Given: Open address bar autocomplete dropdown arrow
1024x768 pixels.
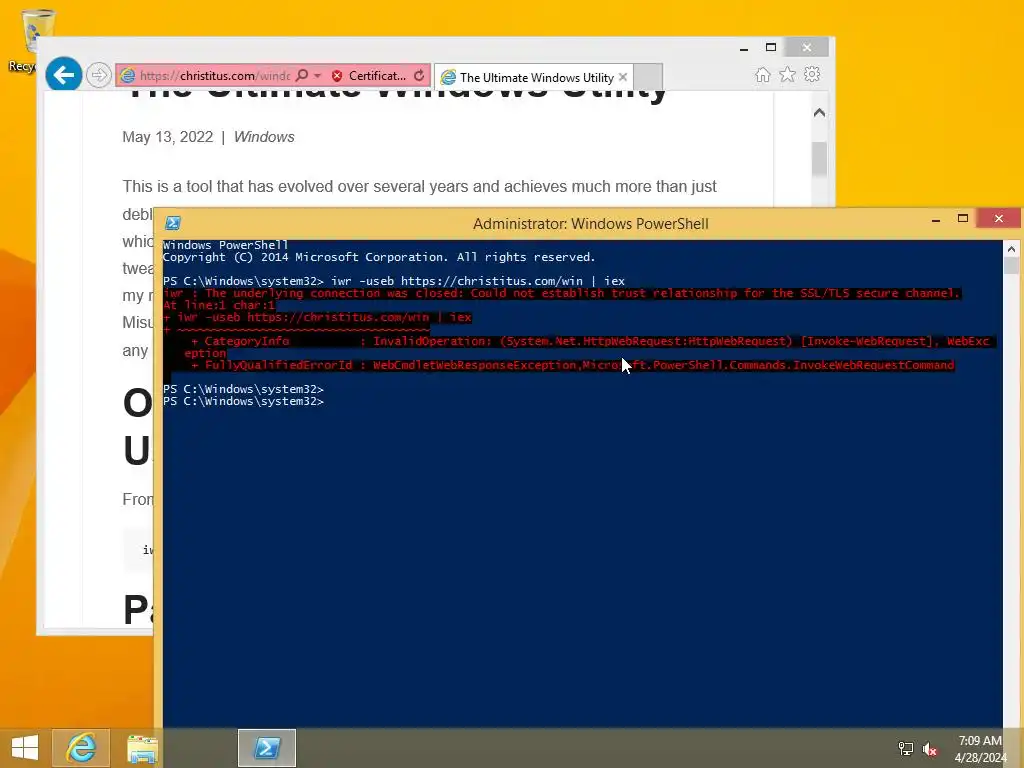Looking at the screenshot, I should 317,76.
